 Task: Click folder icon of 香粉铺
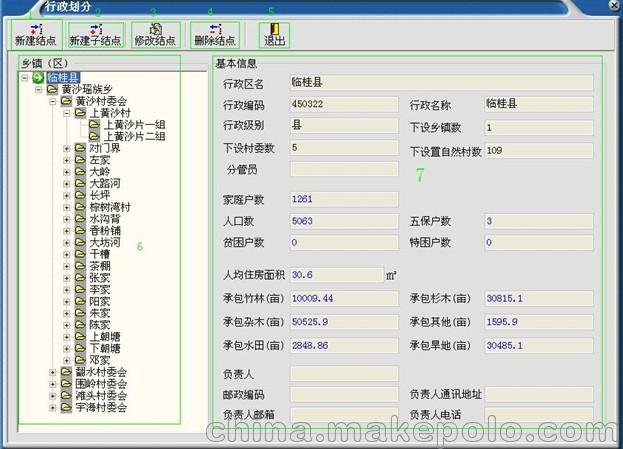81,230
